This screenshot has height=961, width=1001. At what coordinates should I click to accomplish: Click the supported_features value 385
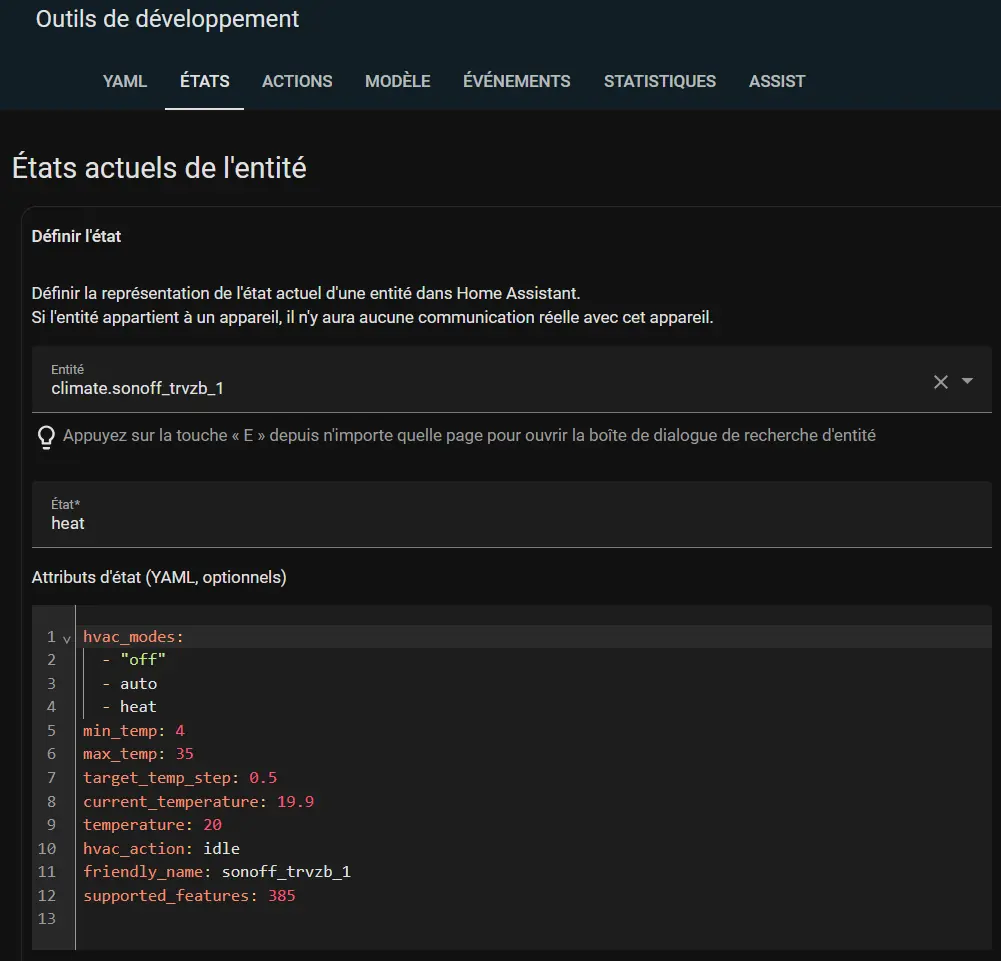(281, 896)
